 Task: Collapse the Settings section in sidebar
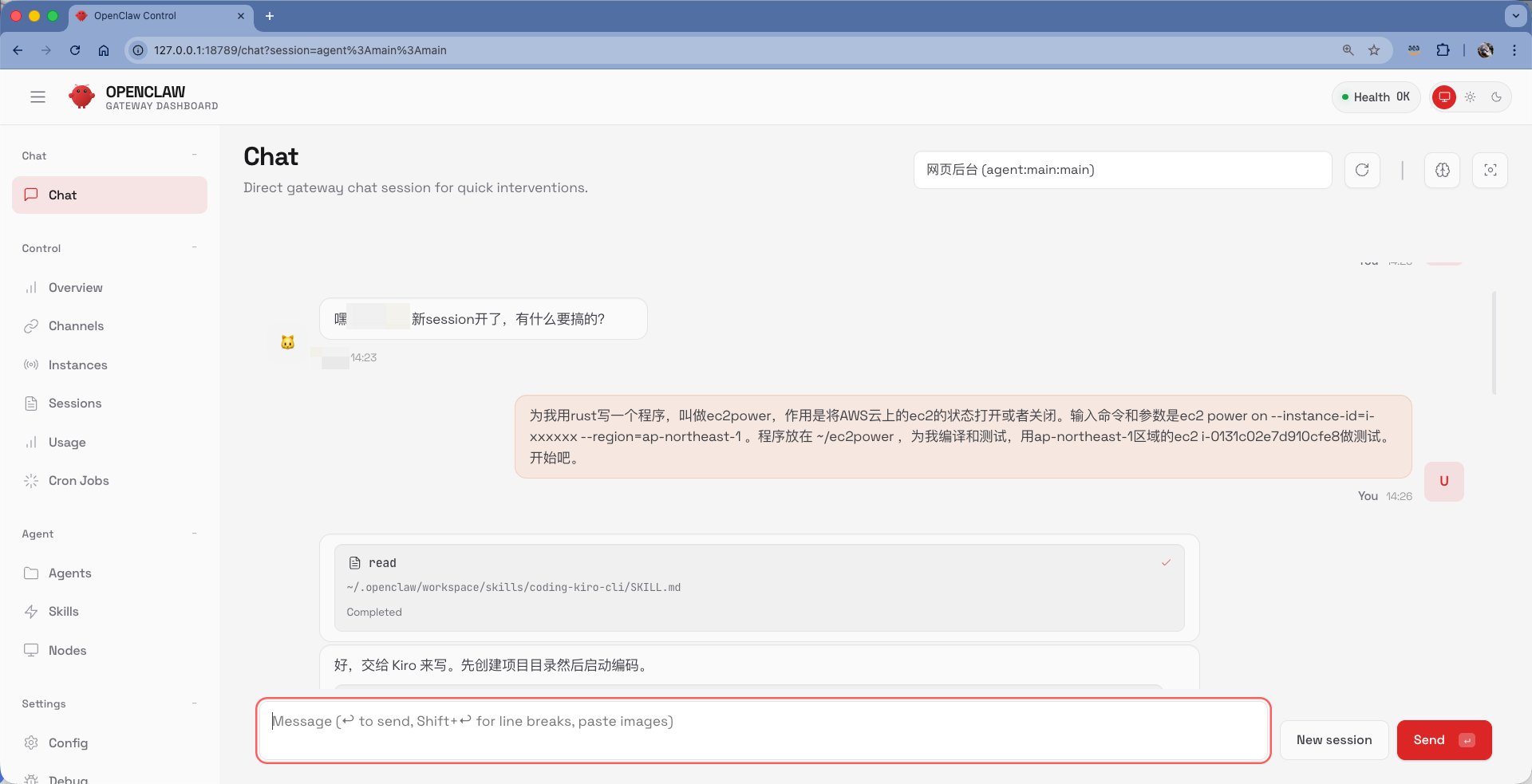(194, 703)
